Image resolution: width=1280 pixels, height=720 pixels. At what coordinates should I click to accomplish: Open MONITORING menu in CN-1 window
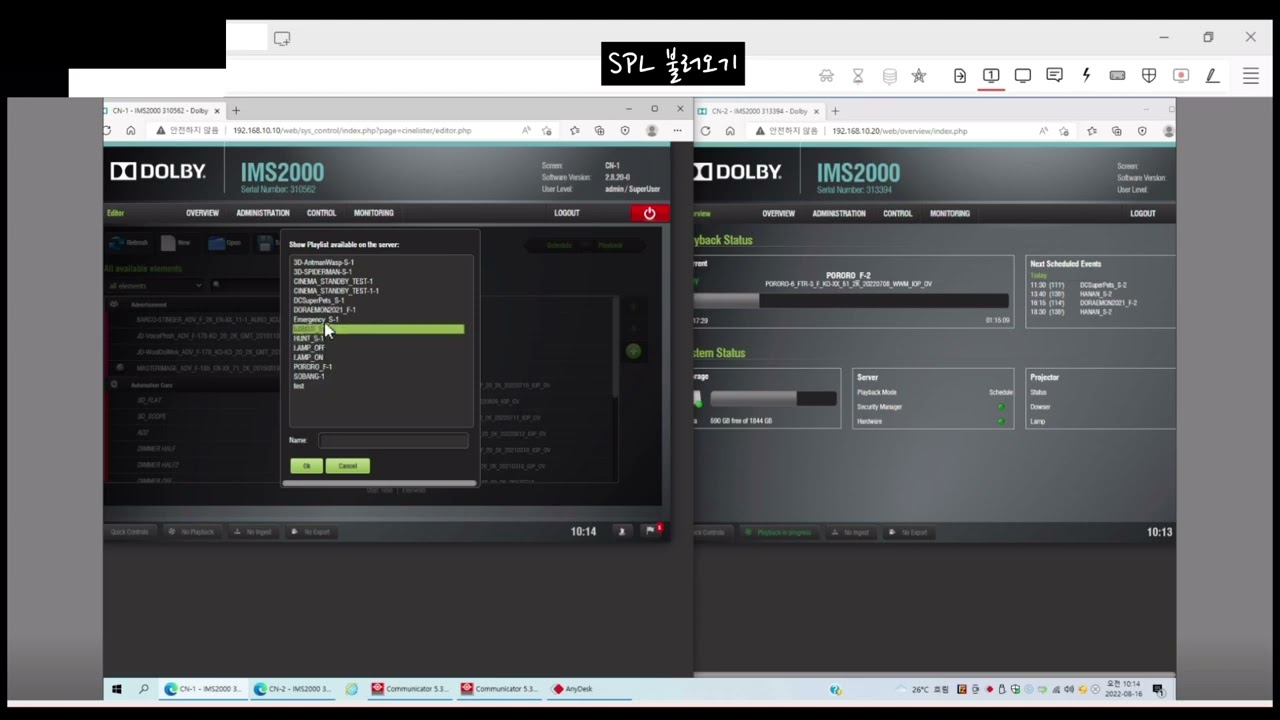coord(374,213)
